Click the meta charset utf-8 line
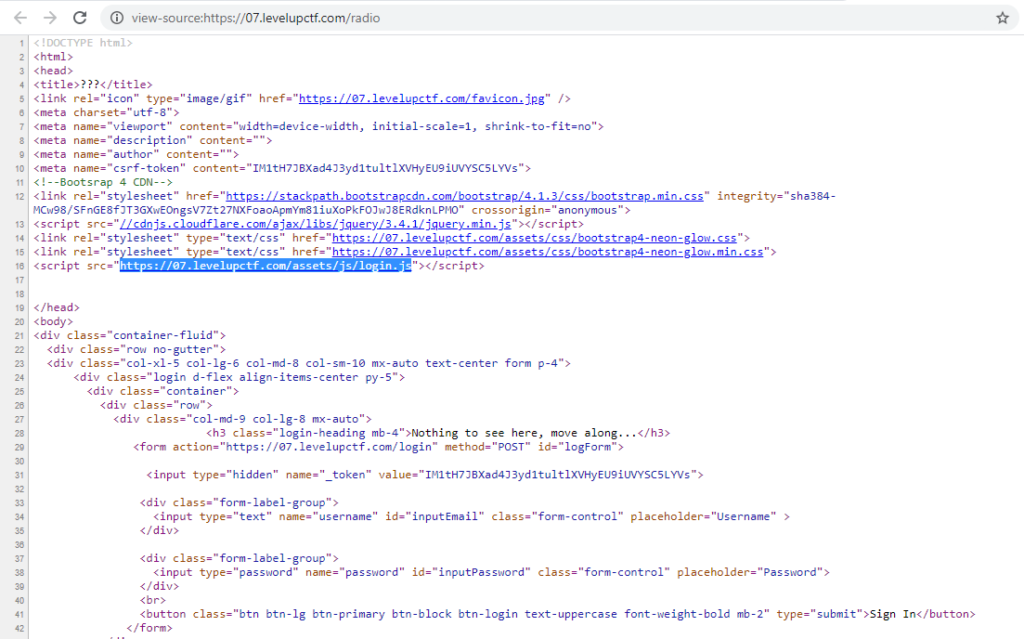The height and width of the screenshot is (639, 1024). (x=106, y=112)
